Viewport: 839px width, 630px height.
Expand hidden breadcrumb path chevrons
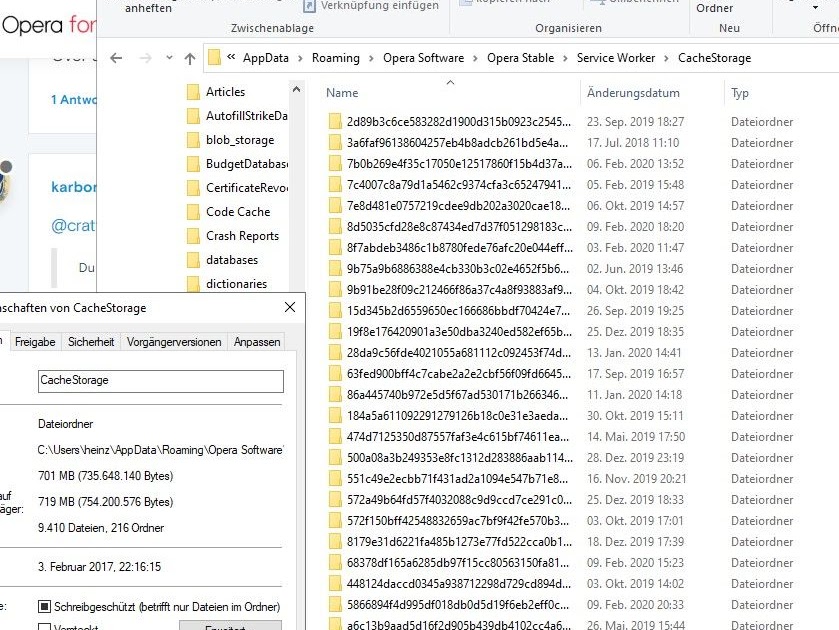pyautogui.click(x=231, y=57)
